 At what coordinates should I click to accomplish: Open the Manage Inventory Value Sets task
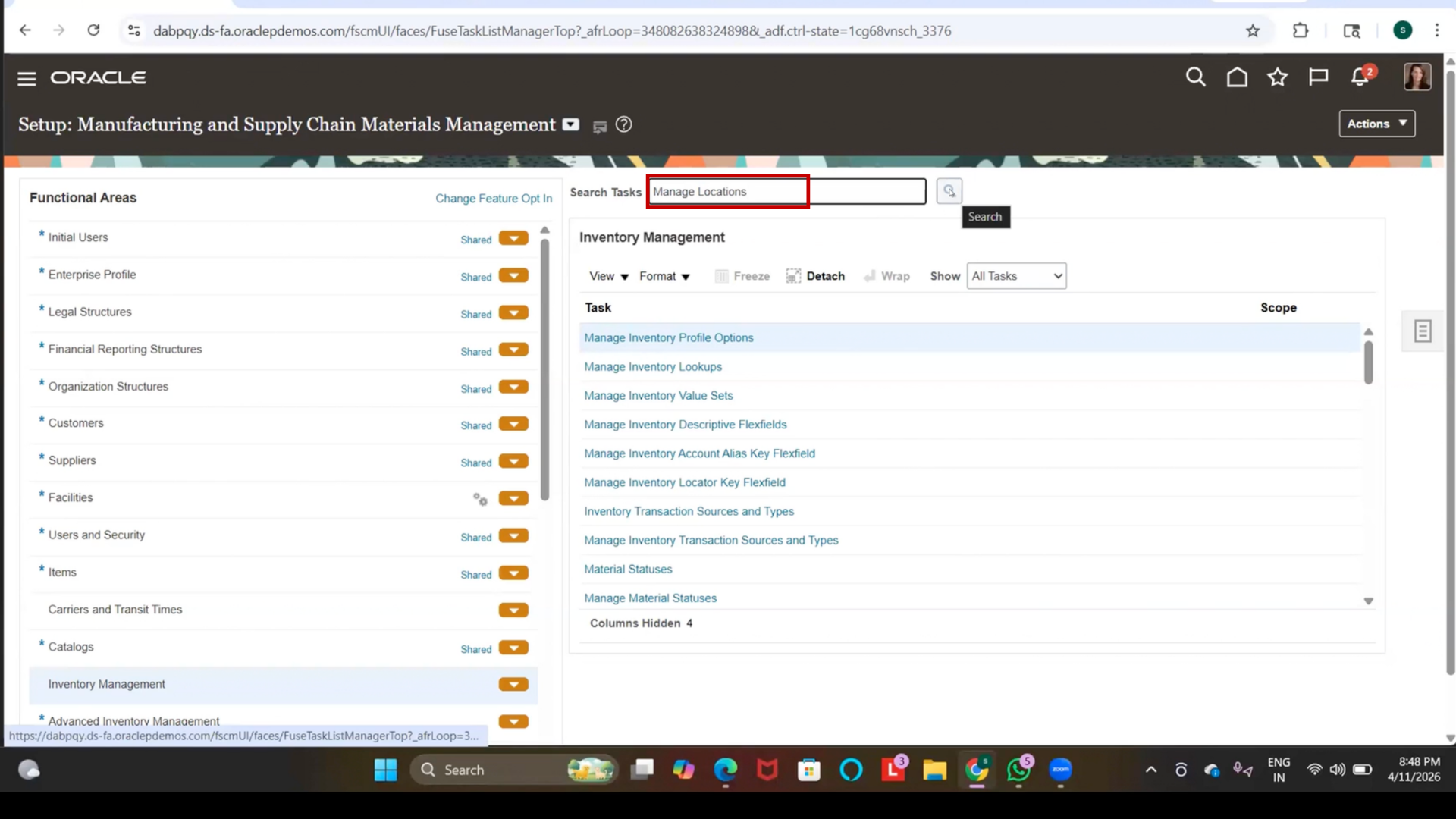[658, 395]
